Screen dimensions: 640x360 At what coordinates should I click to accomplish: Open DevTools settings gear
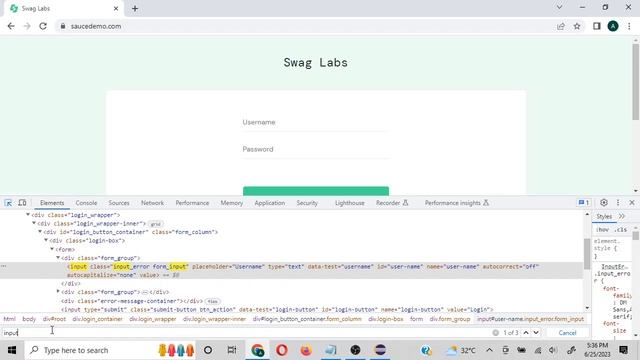click(x=604, y=203)
